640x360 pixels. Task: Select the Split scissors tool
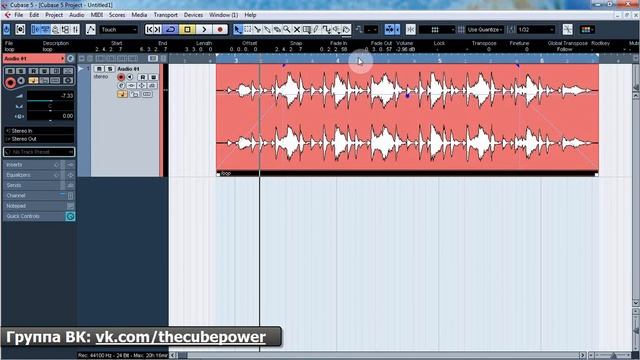258,29
